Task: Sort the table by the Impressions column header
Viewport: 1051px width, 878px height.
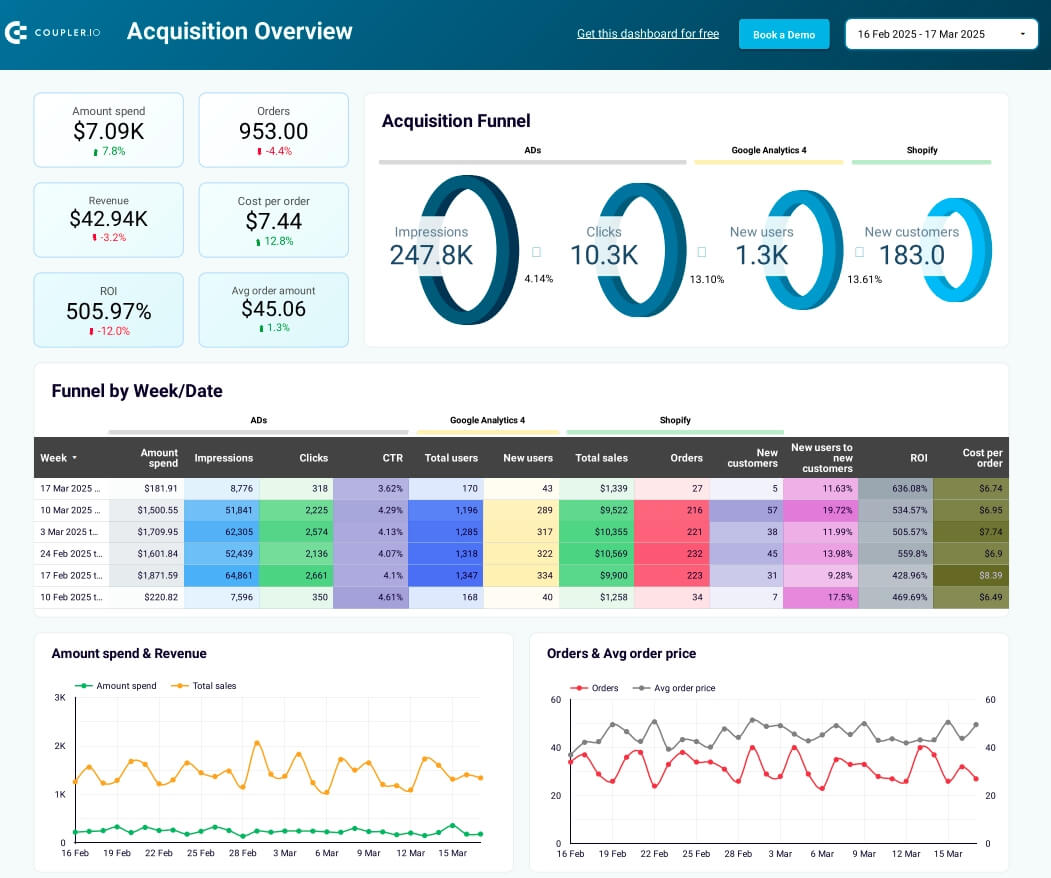Action: (223, 458)
